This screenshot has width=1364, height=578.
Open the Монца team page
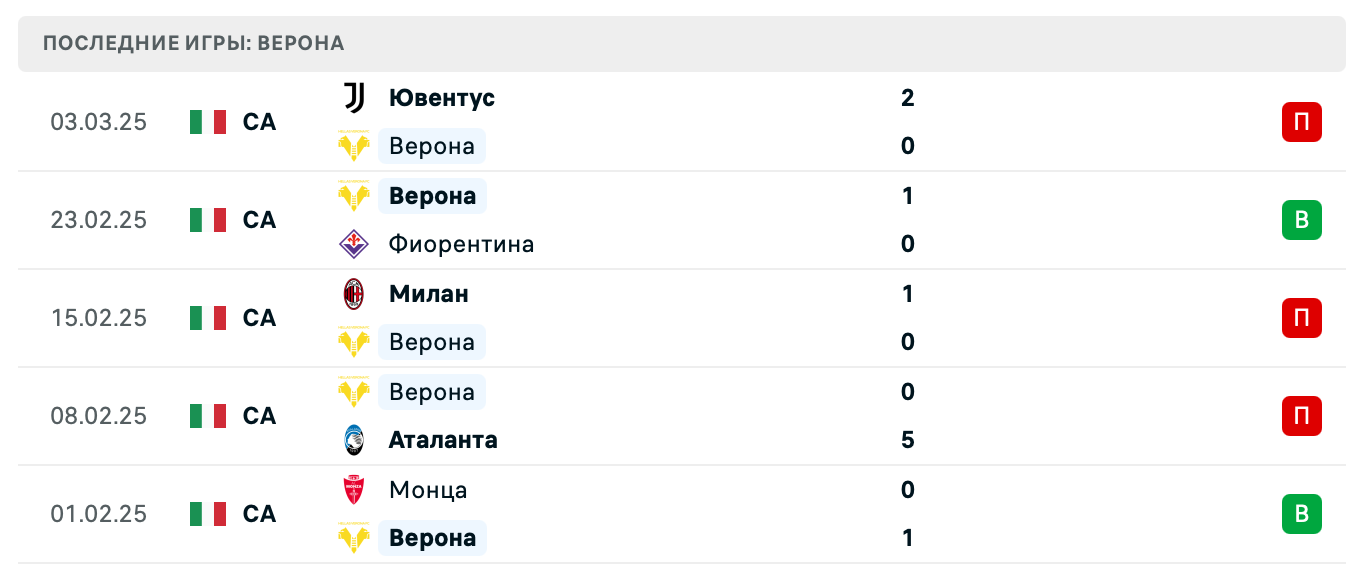pyautogui.click(x=426, y=490)
